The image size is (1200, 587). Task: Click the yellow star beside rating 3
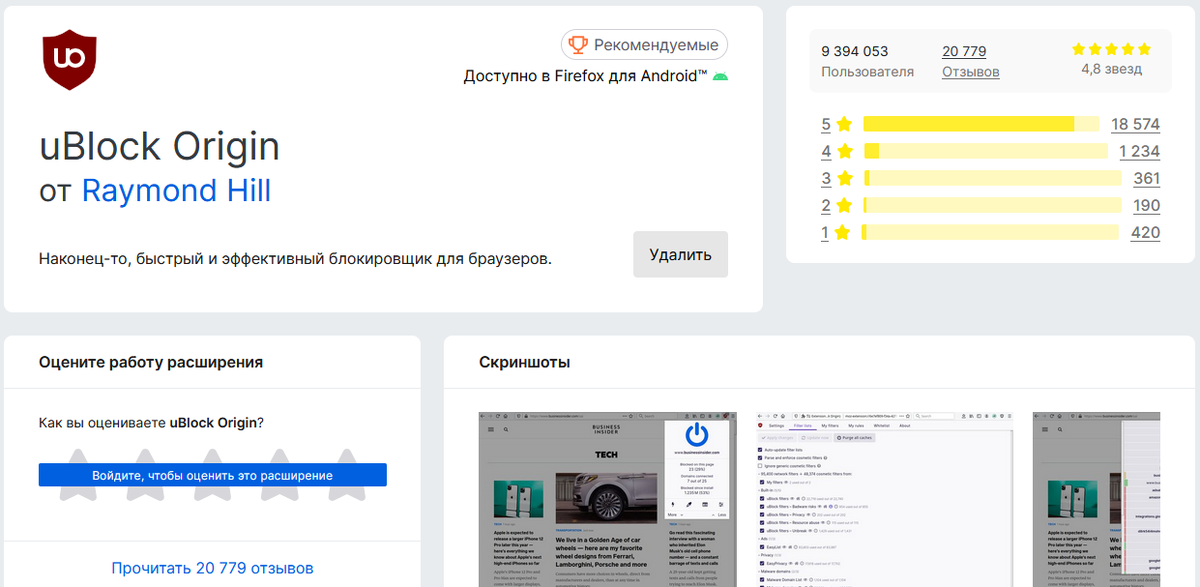(844, 178)
